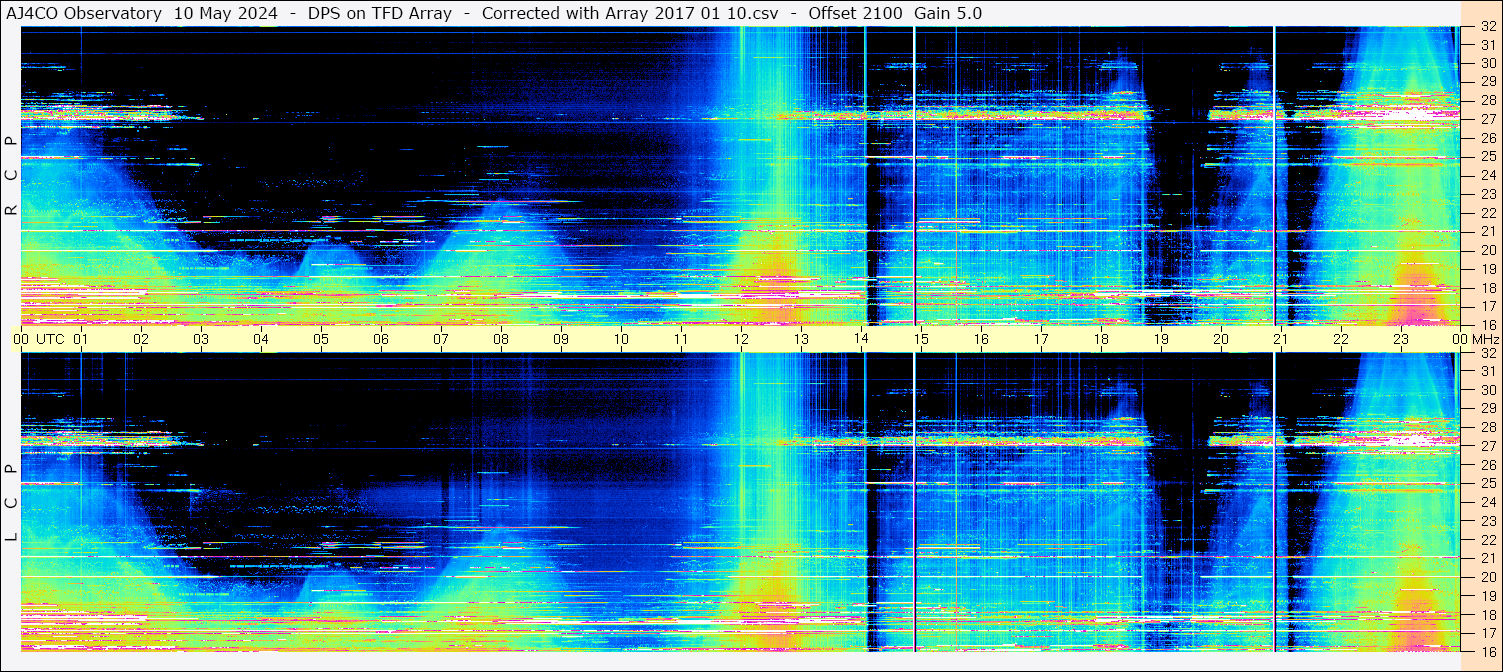Click "32" on the RCP frequency scale

coord(1488,27)
